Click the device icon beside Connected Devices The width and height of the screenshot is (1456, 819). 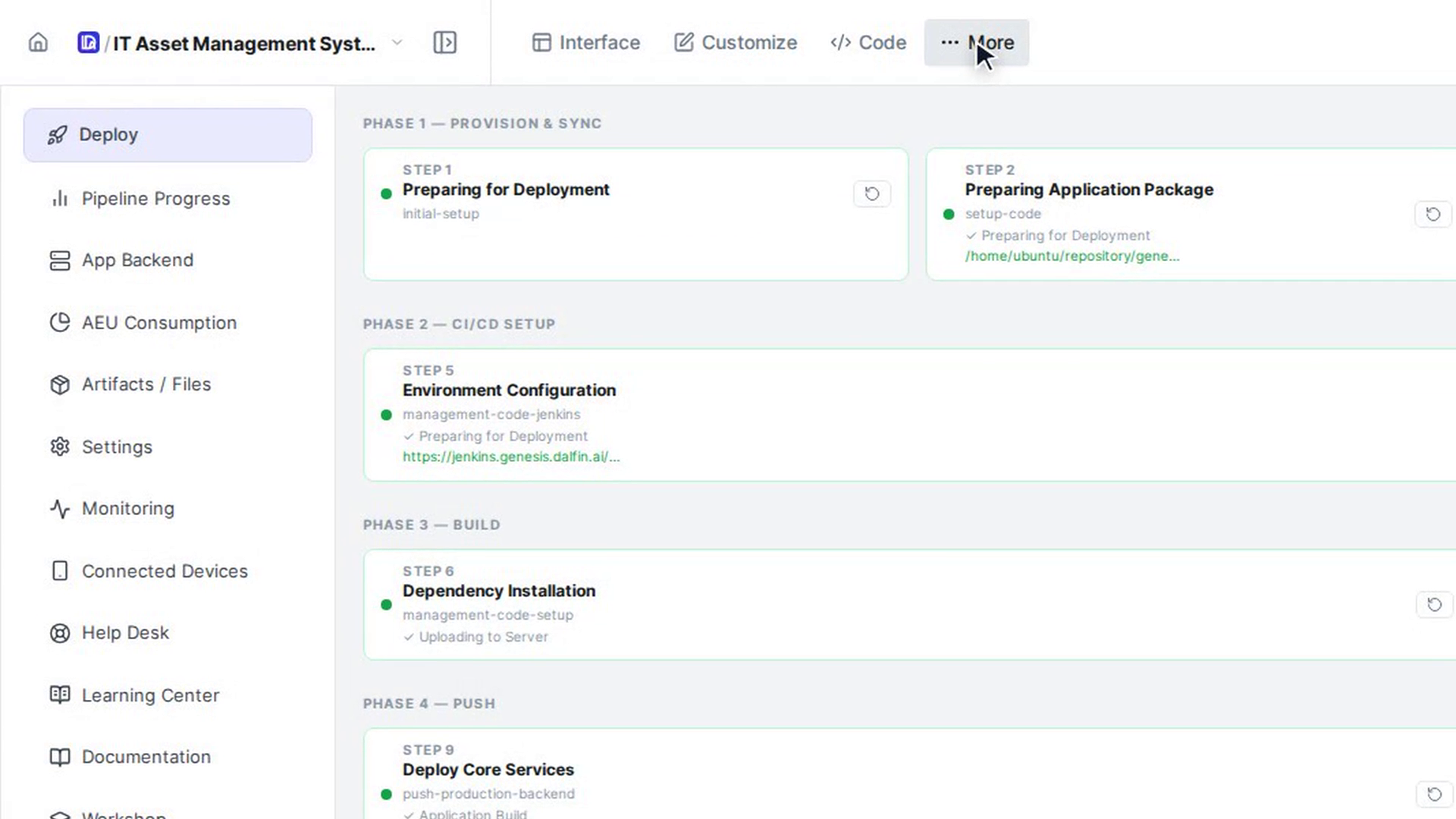pyautogui.click(x=60, y=571)
